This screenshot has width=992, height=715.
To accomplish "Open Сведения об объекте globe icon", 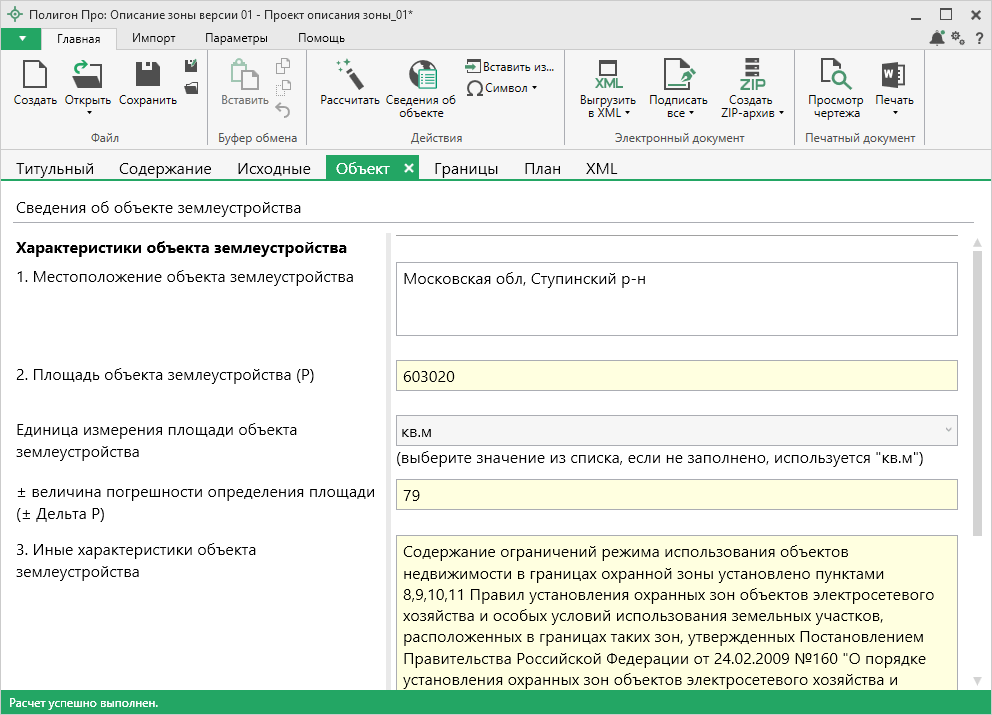I will (x=421, y=75).
